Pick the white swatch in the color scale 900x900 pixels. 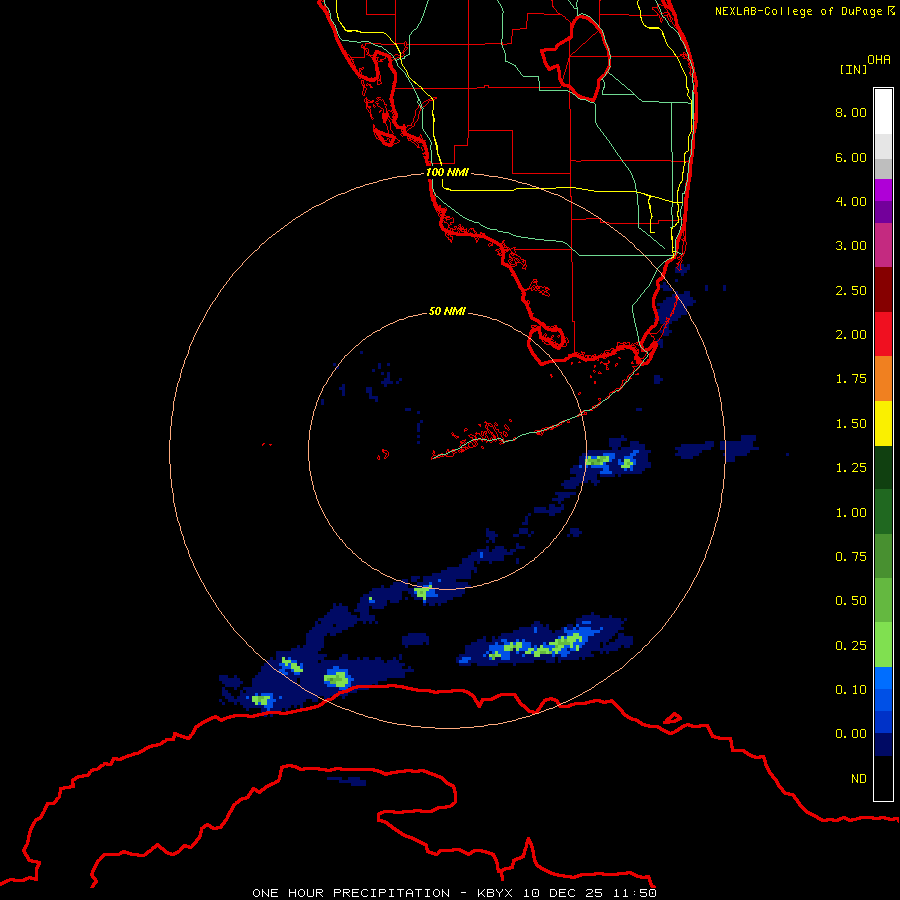(883, 111)
